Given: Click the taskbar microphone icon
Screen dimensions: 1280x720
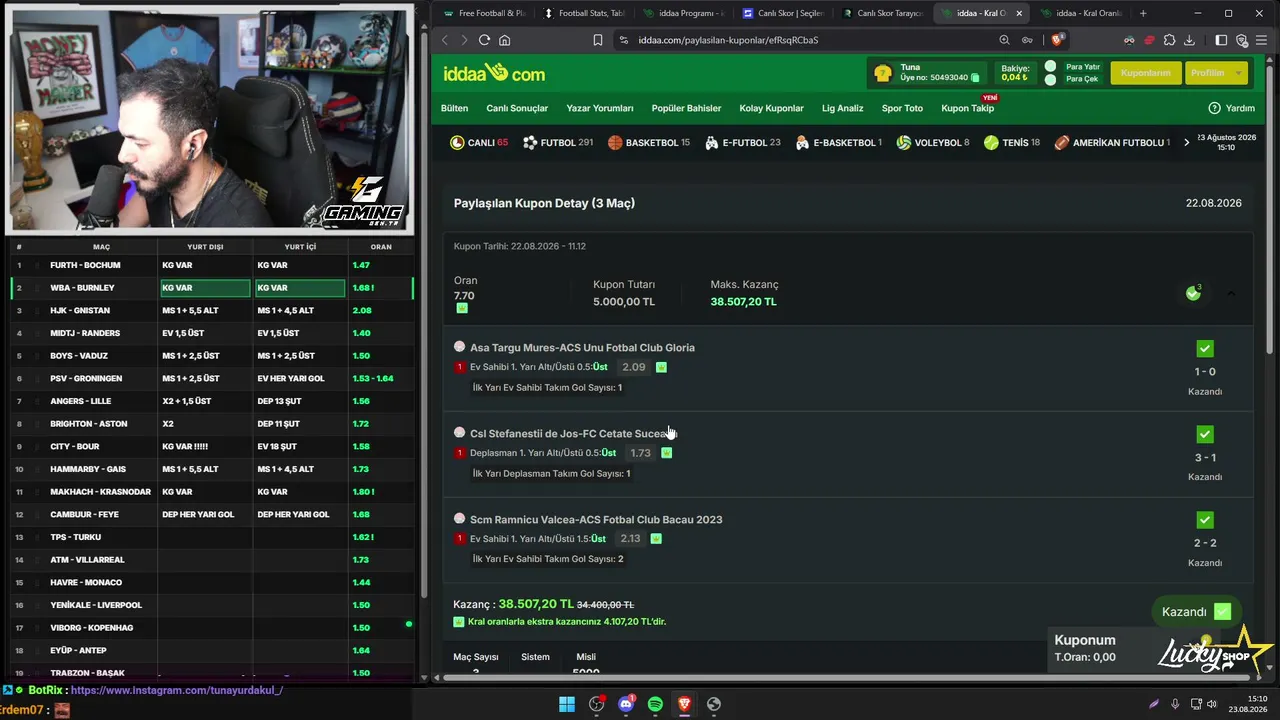Looking at the screenshot, I should 1175,704.
